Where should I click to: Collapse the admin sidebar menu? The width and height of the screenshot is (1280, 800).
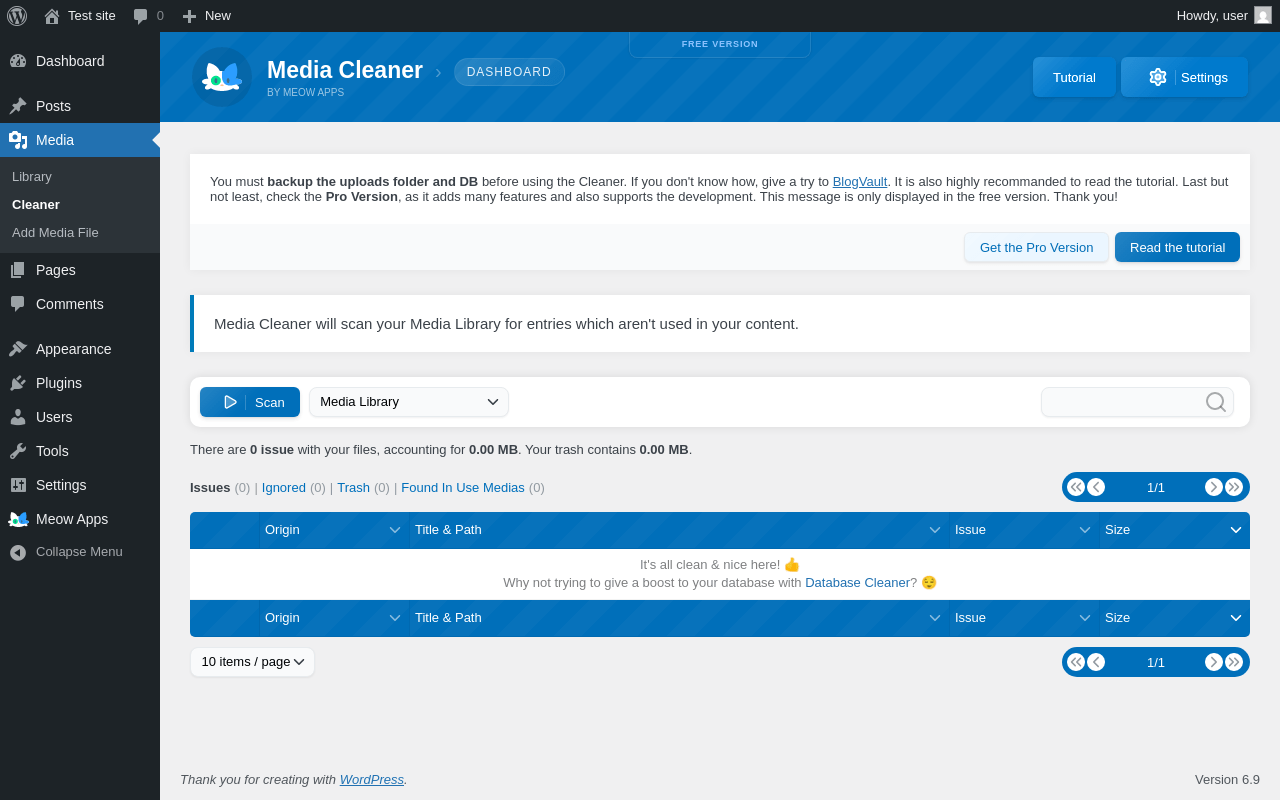[x=80, y=552]
